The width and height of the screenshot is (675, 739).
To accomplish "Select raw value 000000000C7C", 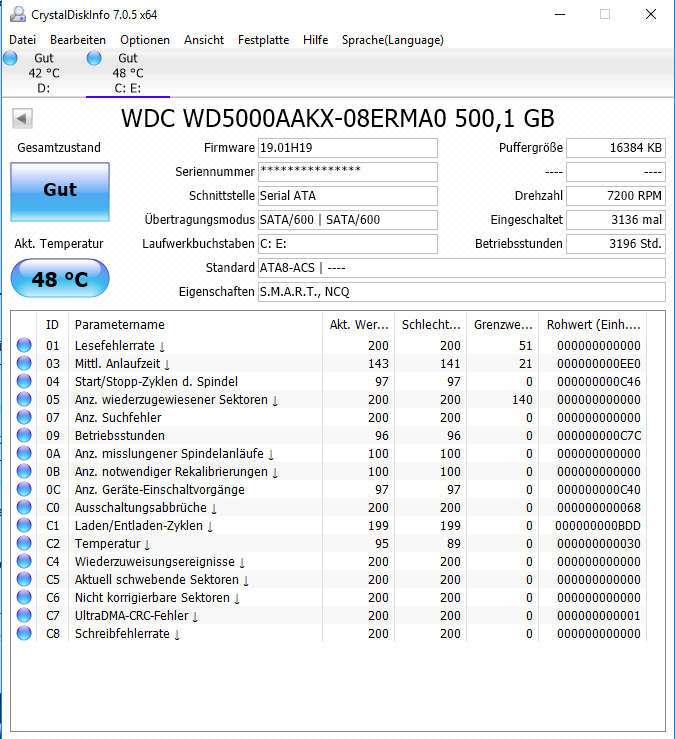I will (x=599, y=436).
